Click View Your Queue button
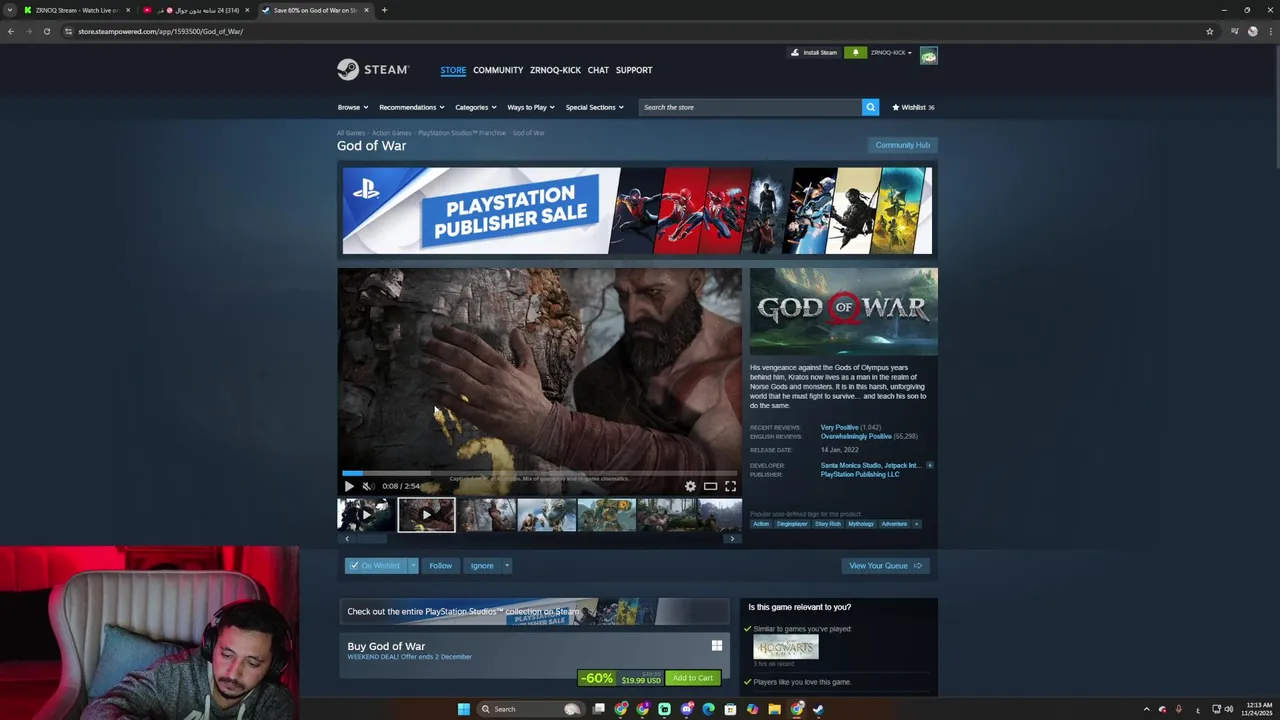Screen dimensions: 1280x720 [x=885, y=566]
